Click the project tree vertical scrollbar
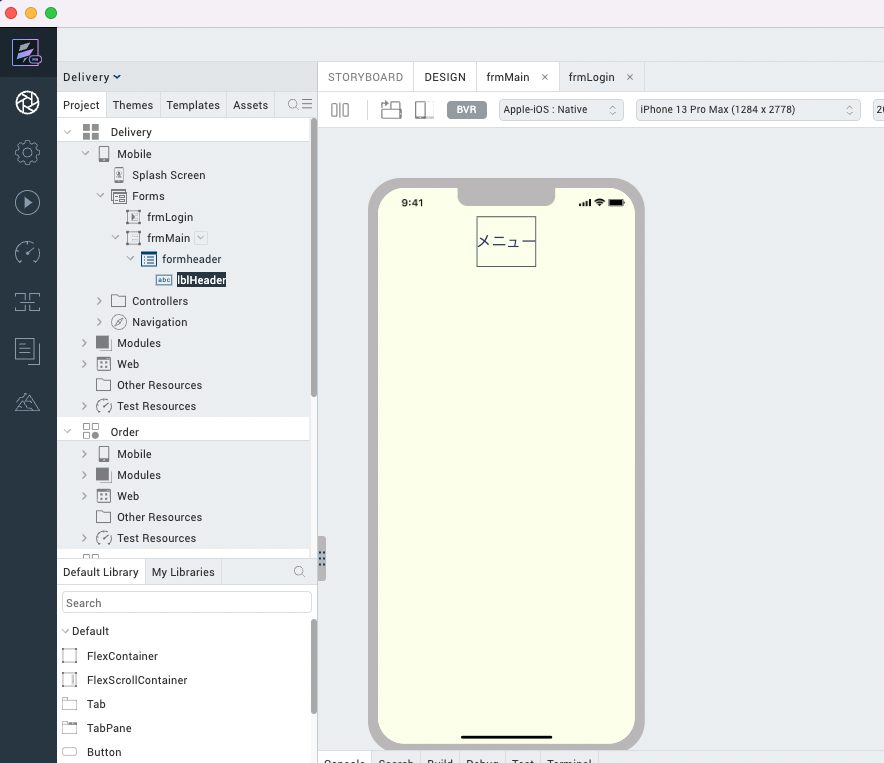The image size is (884, 763). 313,258
